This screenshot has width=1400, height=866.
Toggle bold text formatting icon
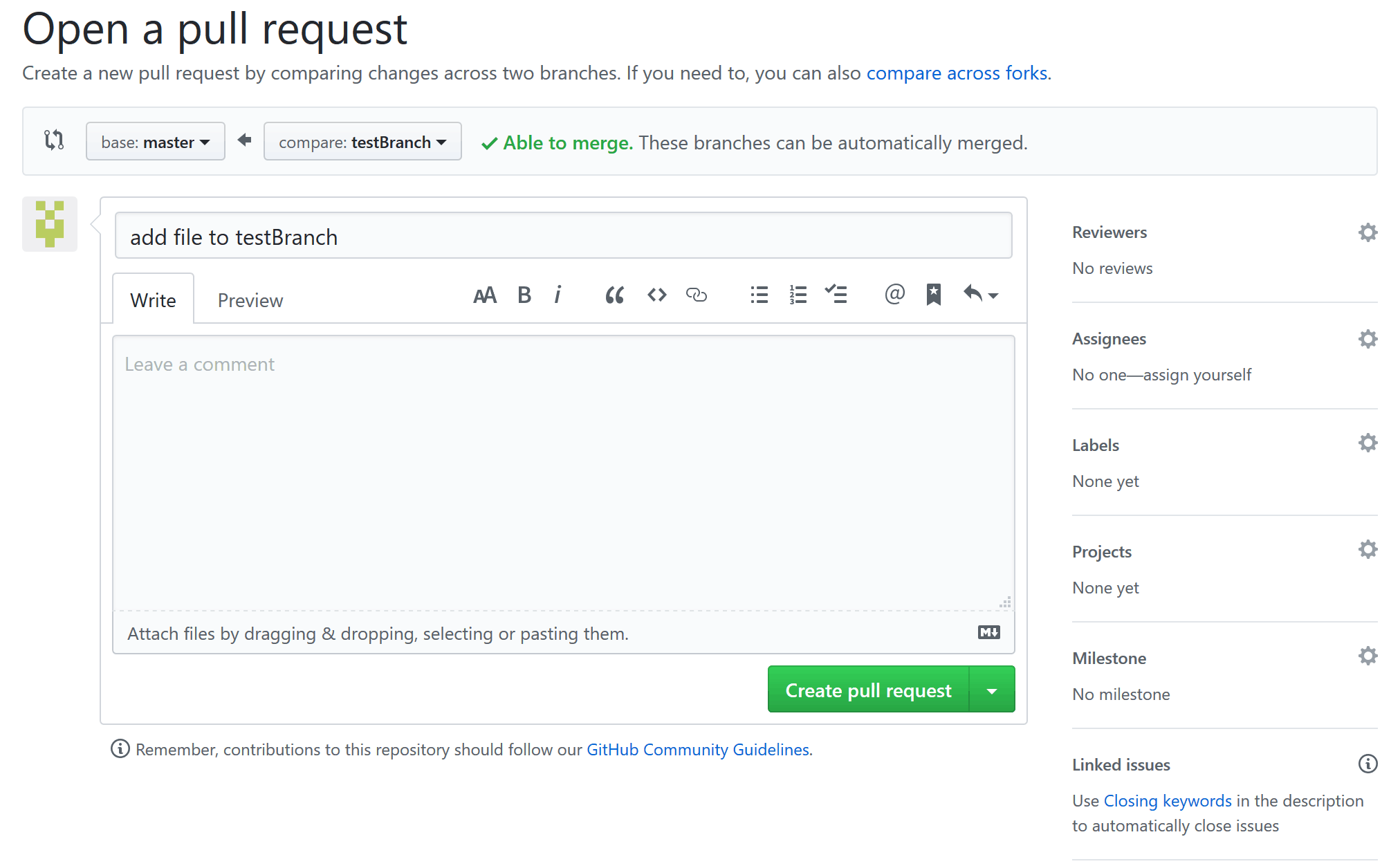coord(524,295)
